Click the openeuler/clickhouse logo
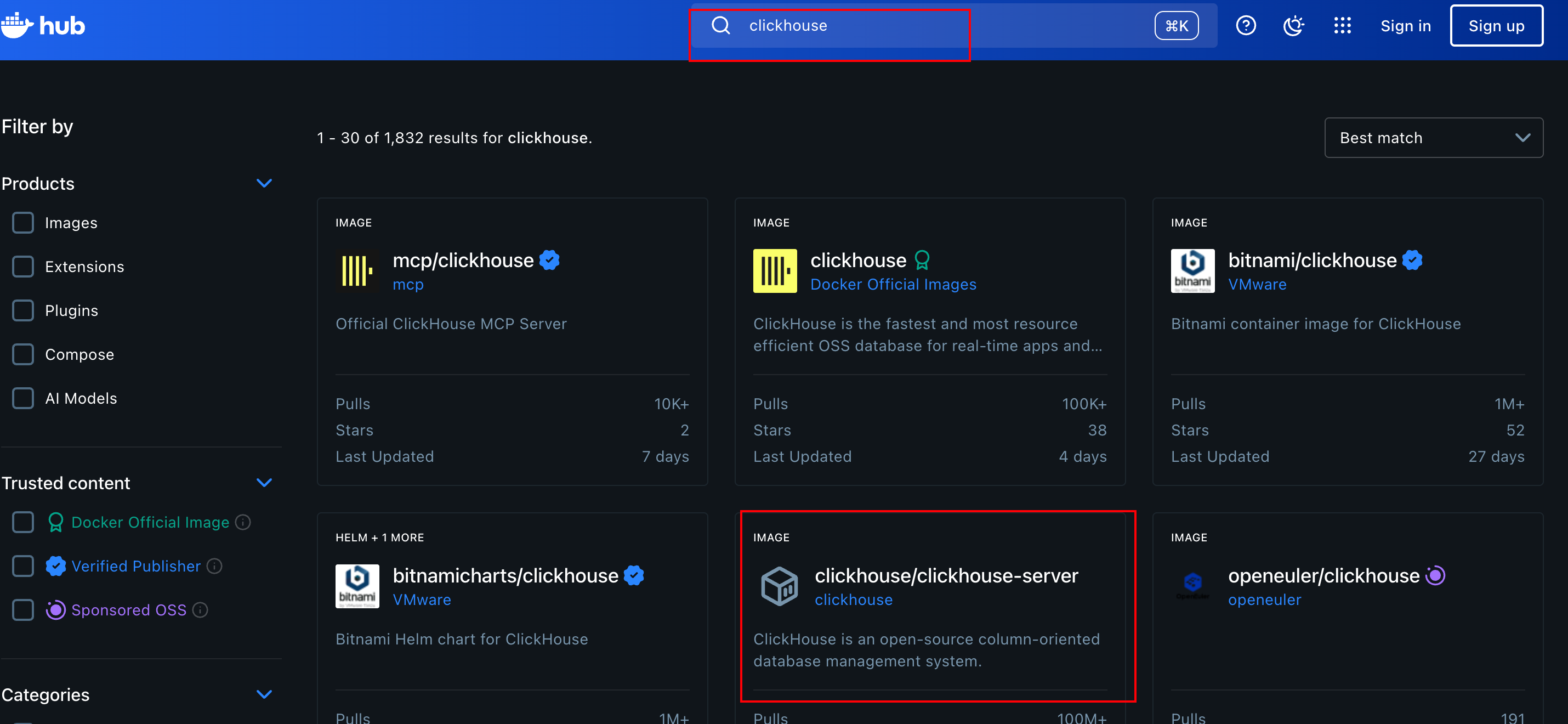 coord(1192,586)
